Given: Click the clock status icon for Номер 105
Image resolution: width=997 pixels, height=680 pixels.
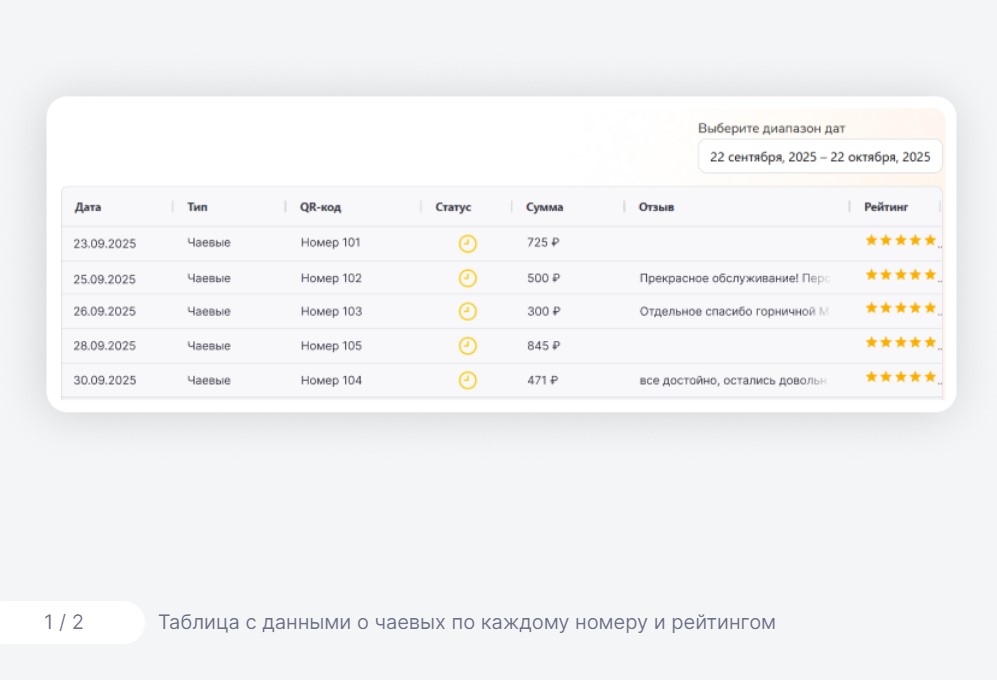Looking at the screenshot, I should (x=467, y=346).
